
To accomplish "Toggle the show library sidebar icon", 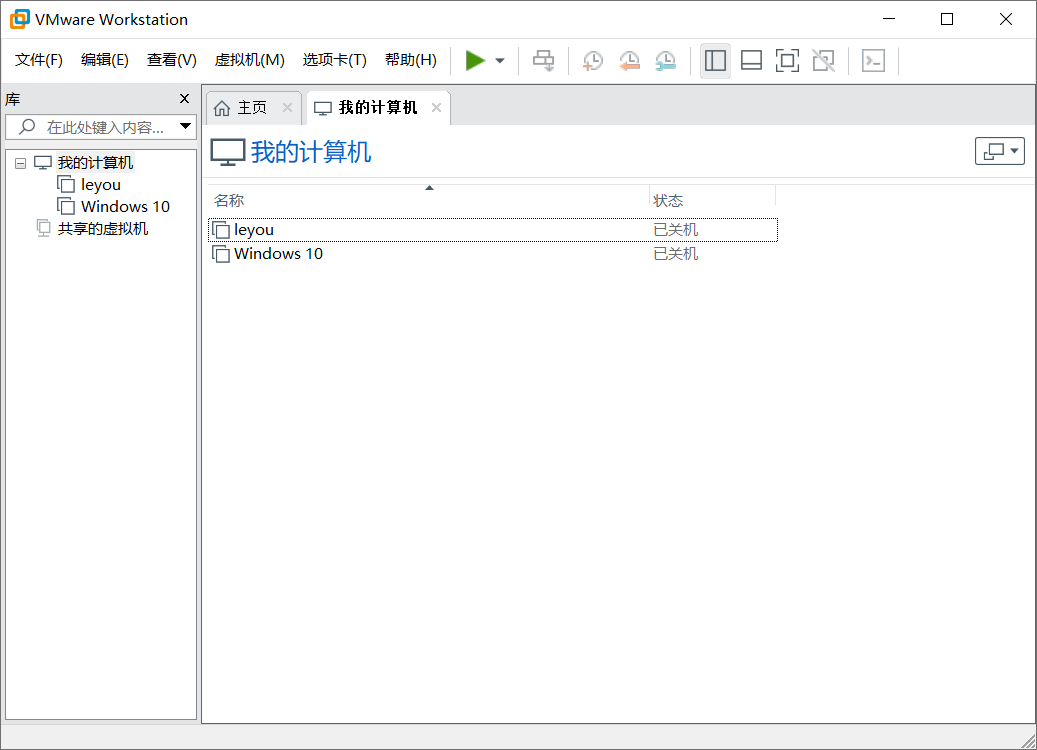I will tap(715, 61).
